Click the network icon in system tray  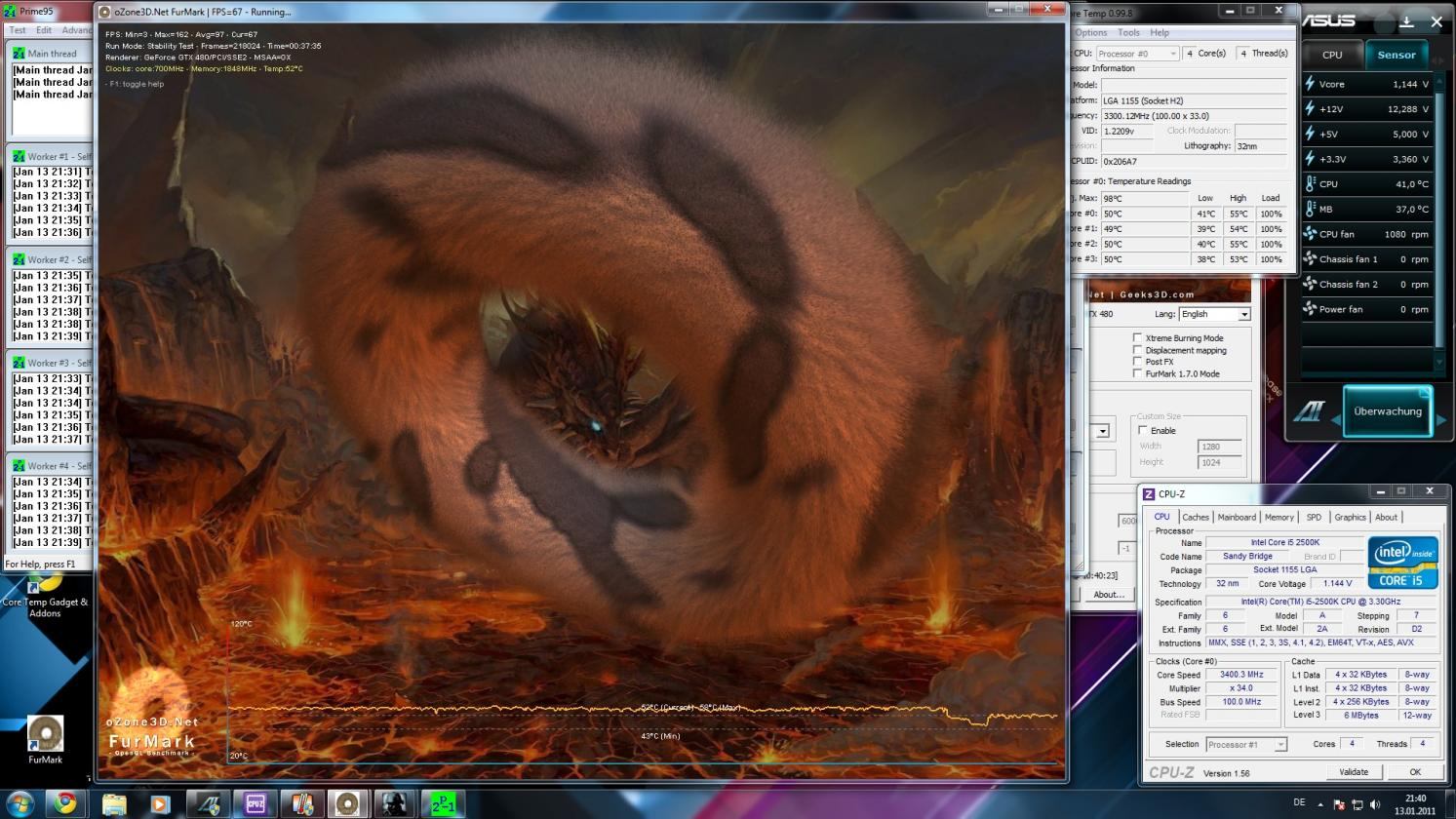click(x=1357, y=804)
